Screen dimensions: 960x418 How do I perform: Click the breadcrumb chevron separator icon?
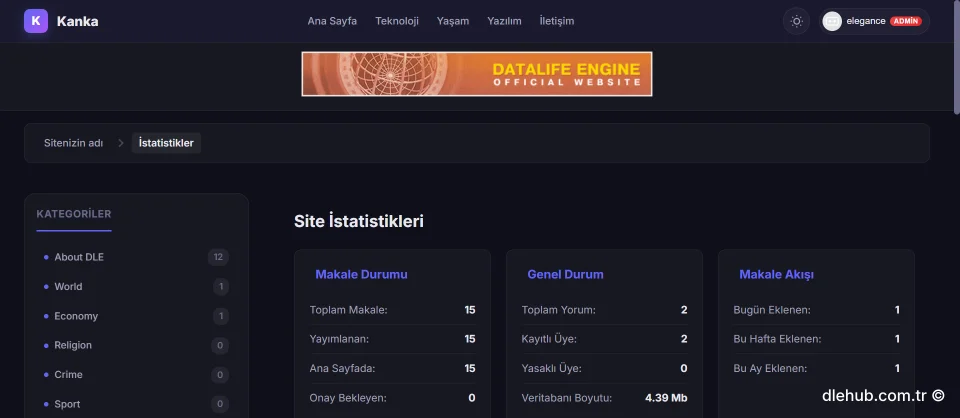tap(121, 143)
